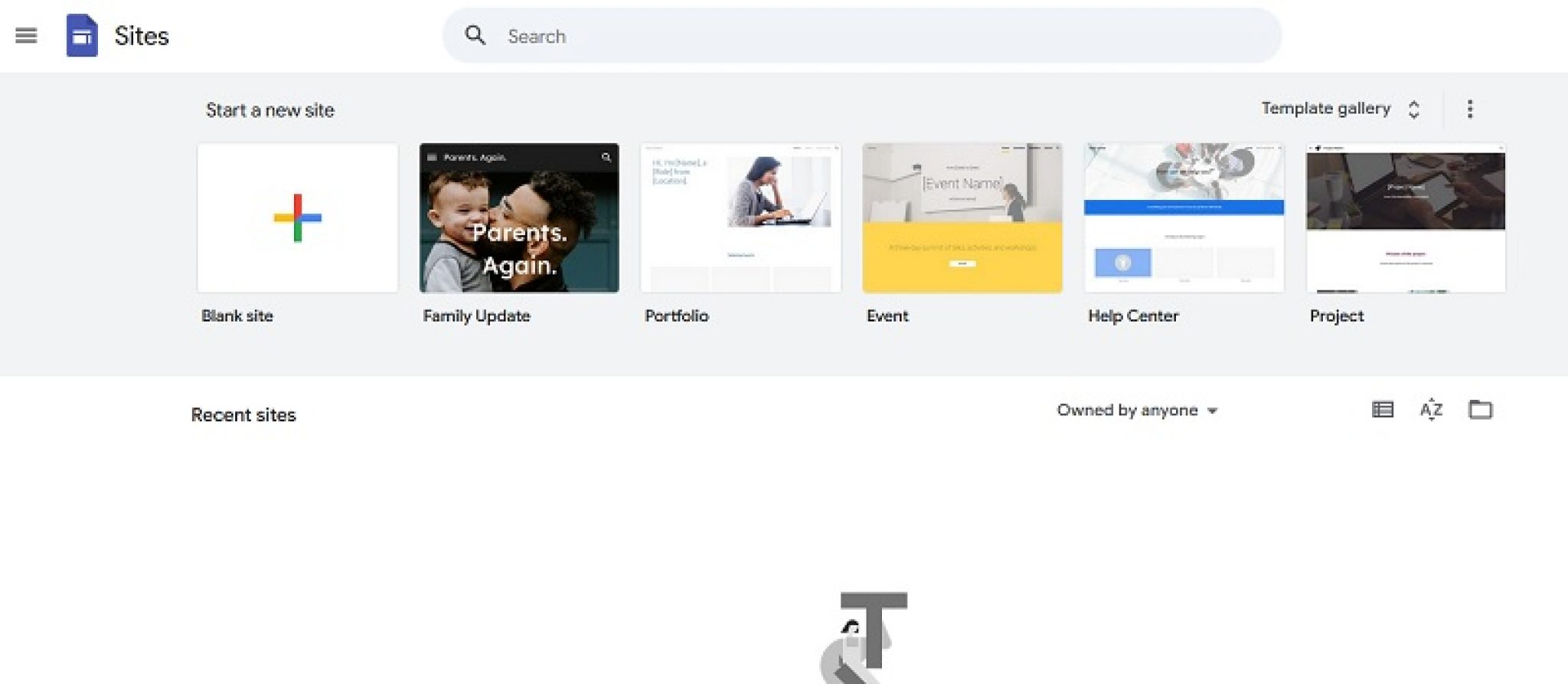This screenshot has height=684, width=1568.
Task: Expand the Template gallery
Action: point(1325,109)
